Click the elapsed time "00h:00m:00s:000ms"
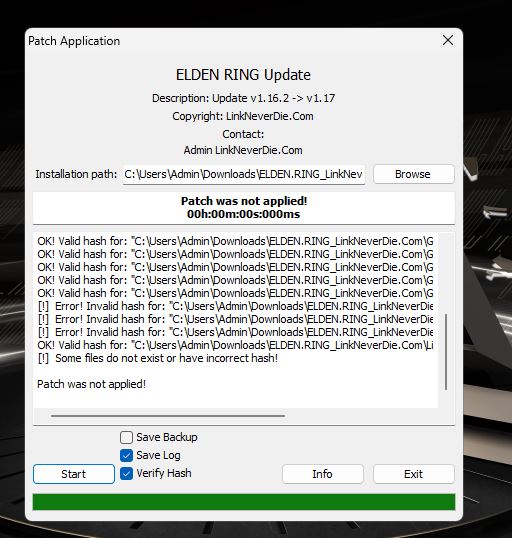Viewport: 512px width, 538px height. pyautogui.click(x=244, y=214)
